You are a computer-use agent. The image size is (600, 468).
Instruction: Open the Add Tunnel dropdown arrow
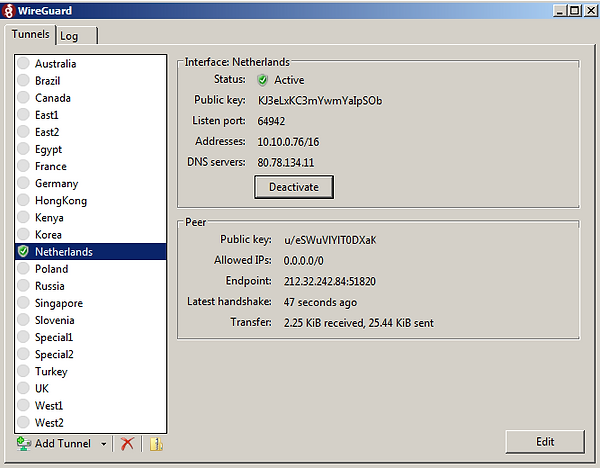pyautogui.click(x=103, y=444)
